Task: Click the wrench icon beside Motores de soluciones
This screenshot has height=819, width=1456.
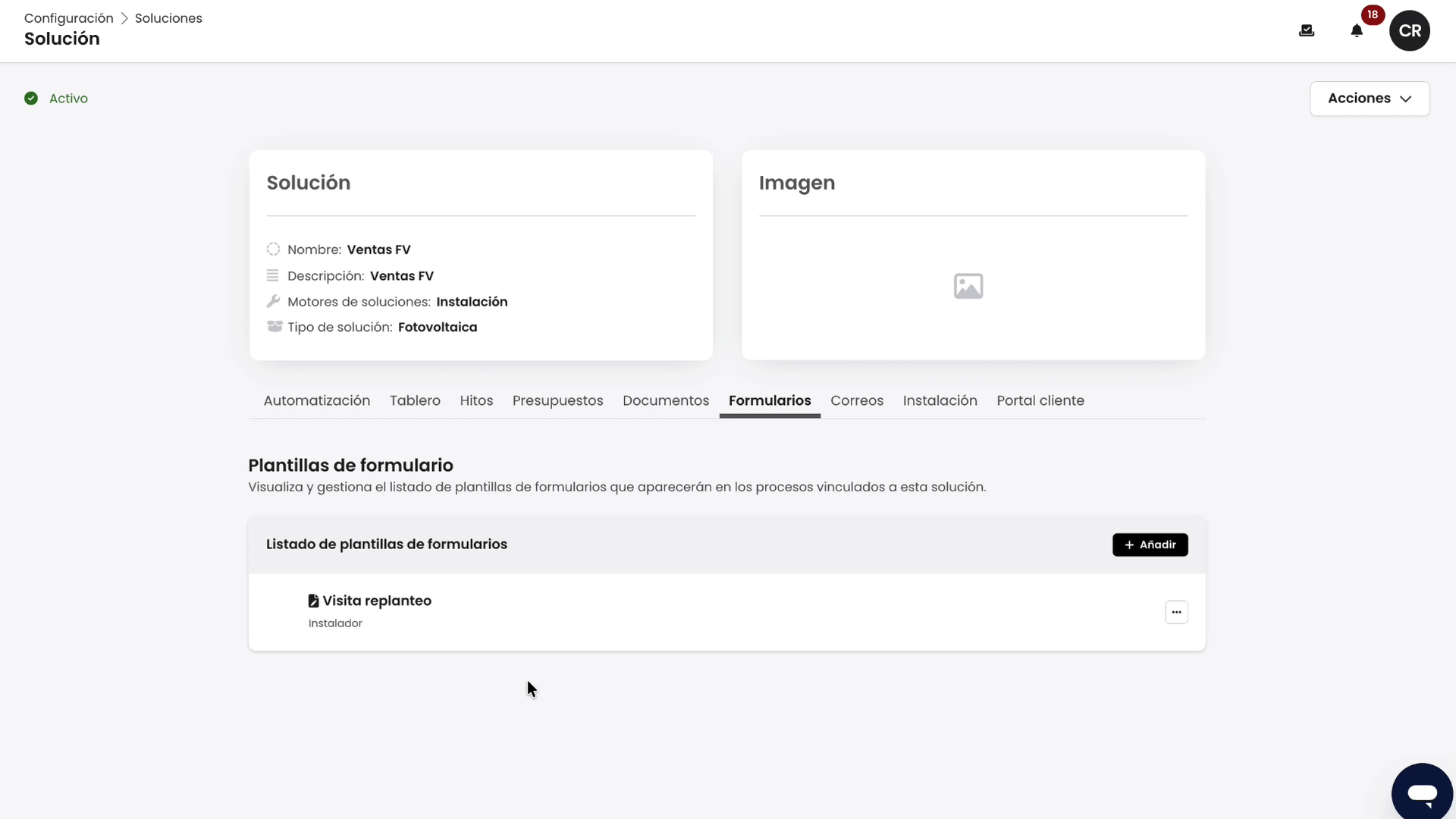Action: 273,301
